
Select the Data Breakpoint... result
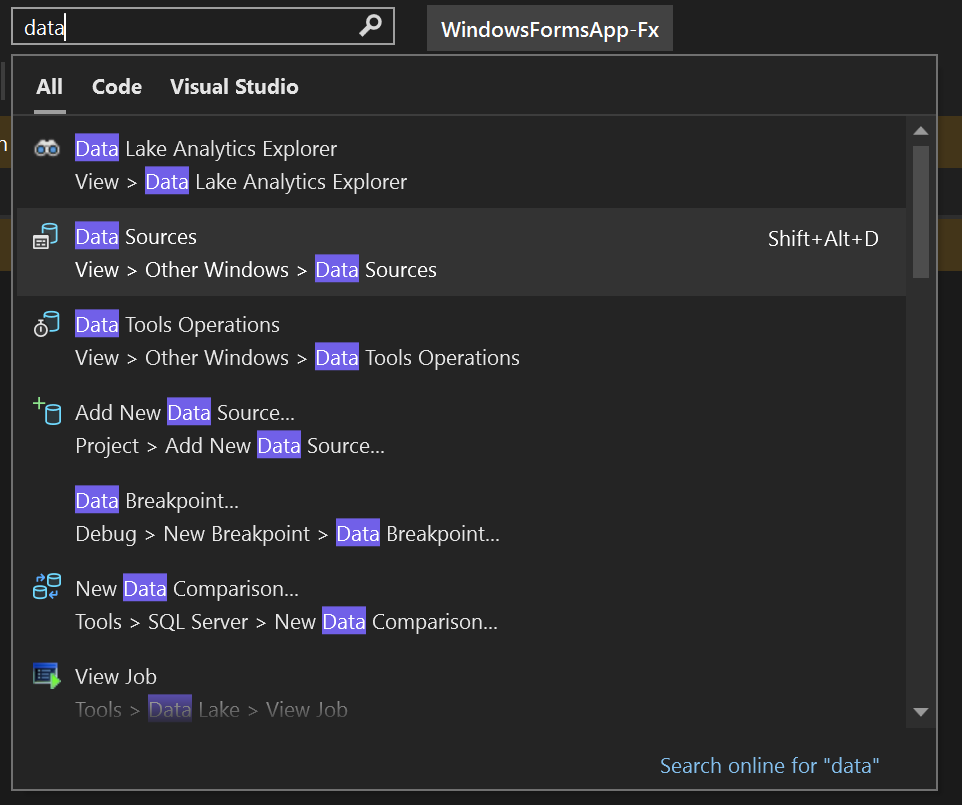tap(288, 517)
